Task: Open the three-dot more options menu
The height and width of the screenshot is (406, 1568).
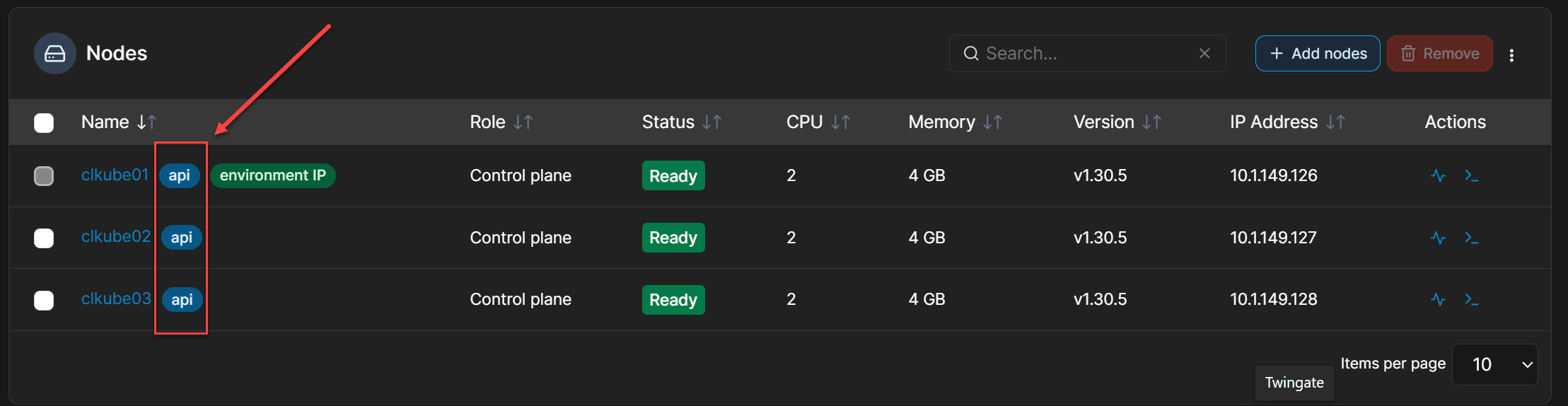Action: click(x=1511, y=55)
